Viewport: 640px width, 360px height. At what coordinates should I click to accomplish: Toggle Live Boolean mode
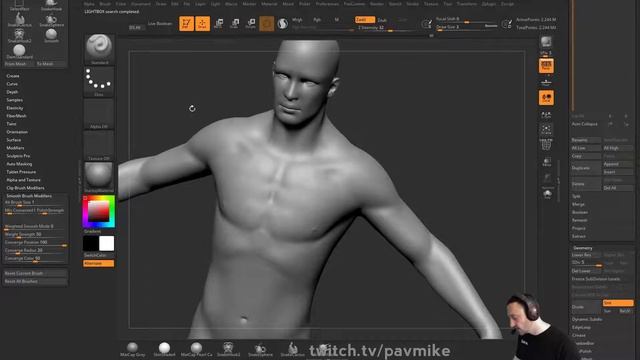160,24
